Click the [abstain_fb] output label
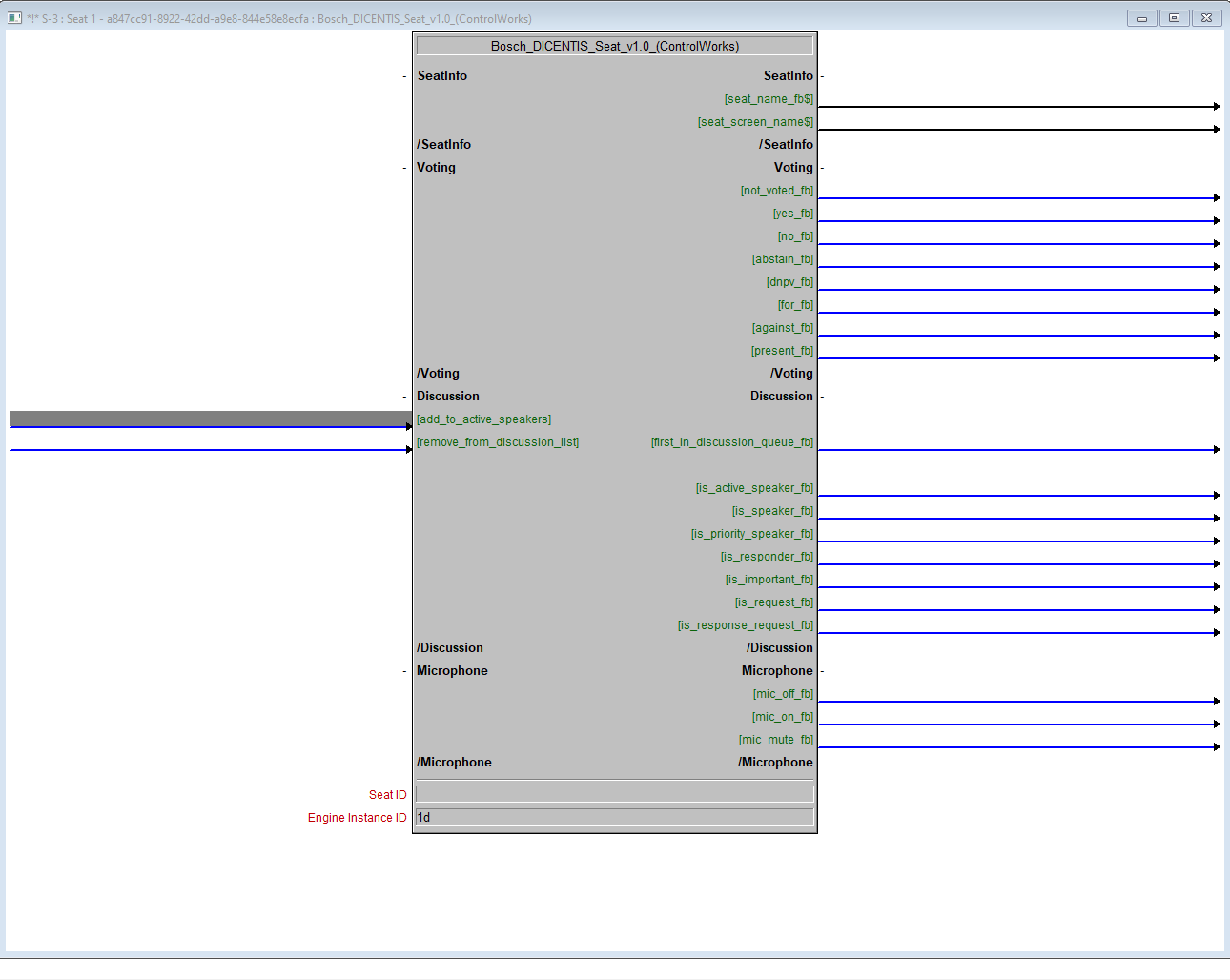 pos(782,259)
